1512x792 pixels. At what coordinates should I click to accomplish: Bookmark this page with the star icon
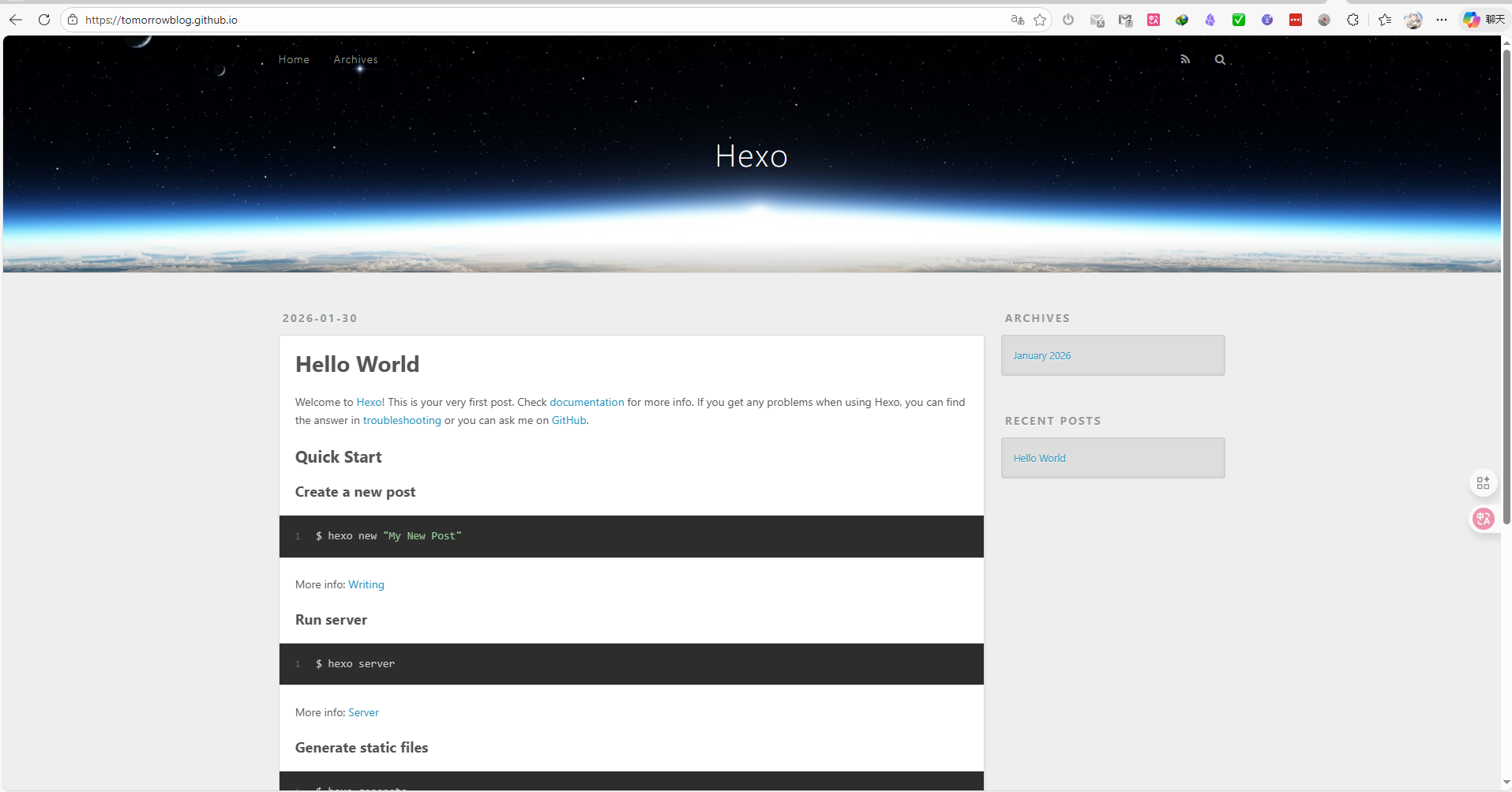pos(1040,20)
